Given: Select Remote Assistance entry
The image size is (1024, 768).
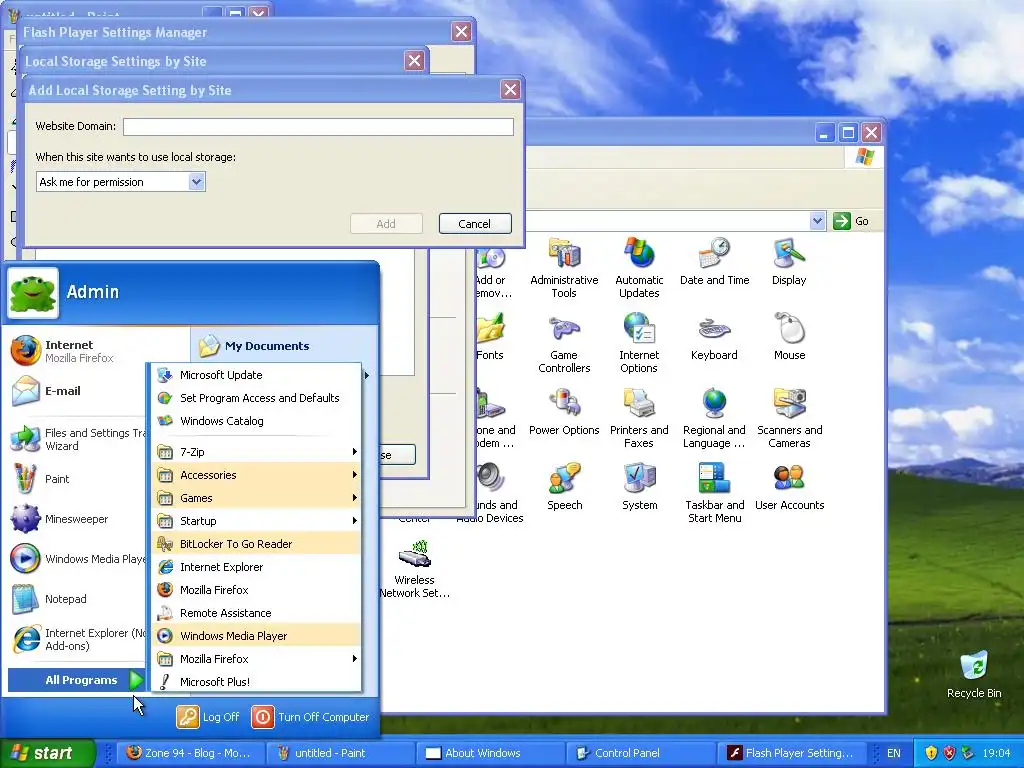Looking at the screenshot, I should (257, 613).
